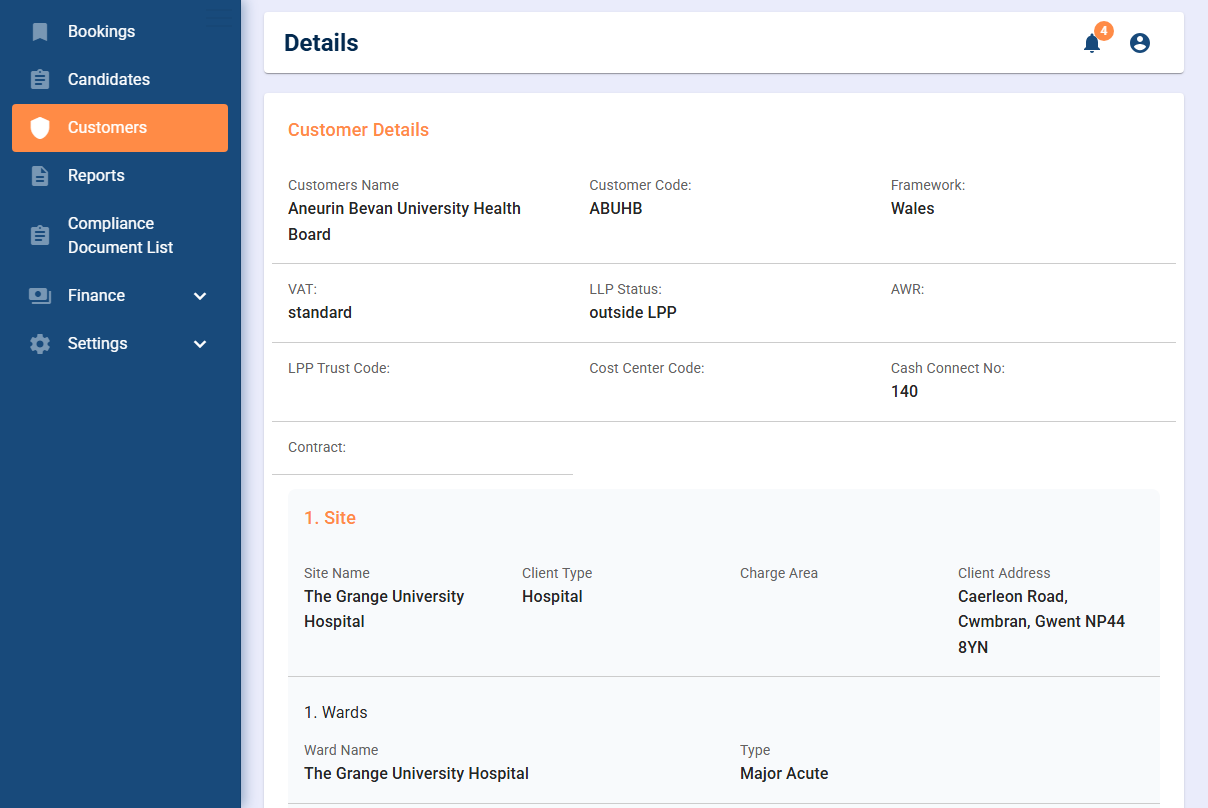Toggle the hamburger menu at sidebar top
This screenshot has height=808, width=1208.
tap(221, 17)
